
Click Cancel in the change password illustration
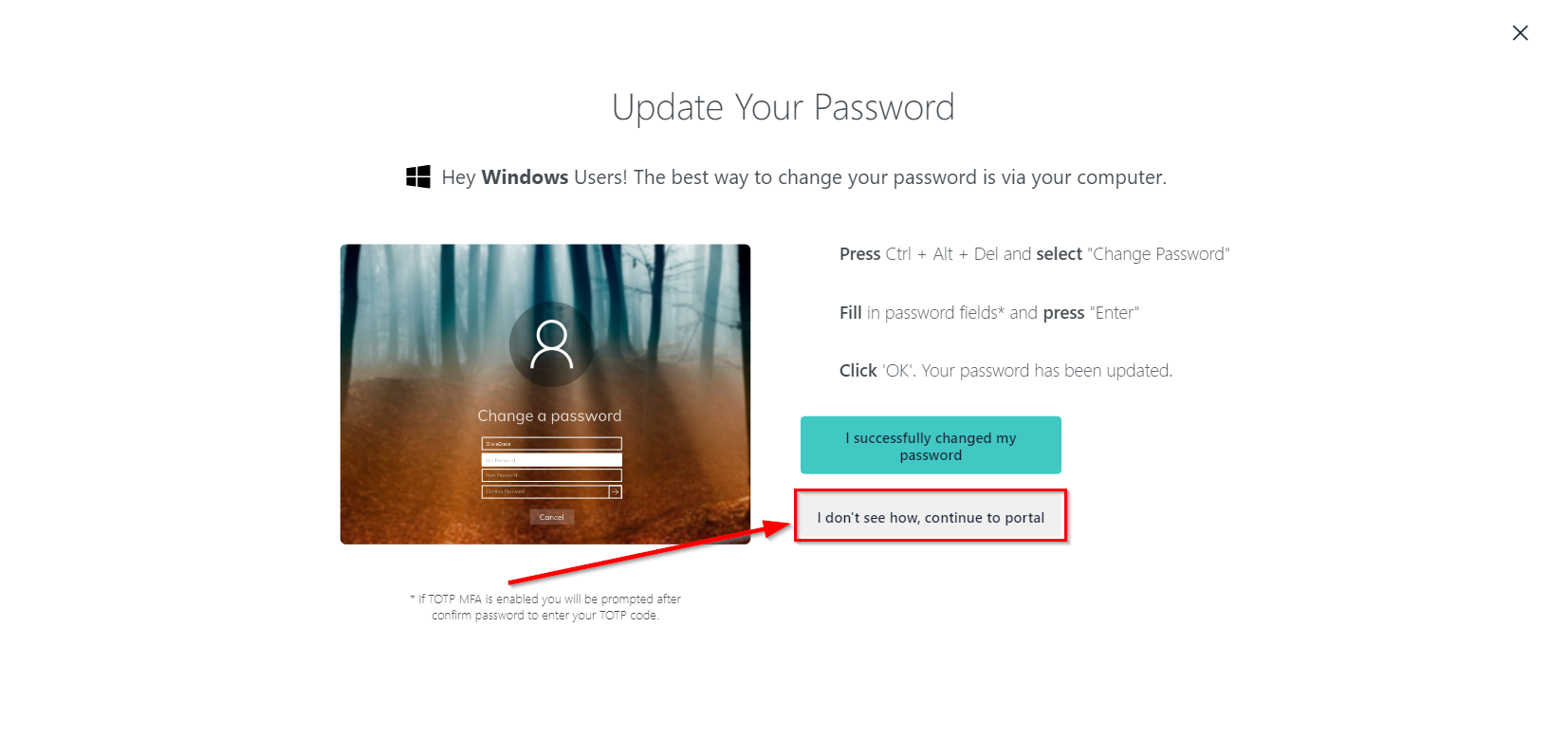click(551, 517)
